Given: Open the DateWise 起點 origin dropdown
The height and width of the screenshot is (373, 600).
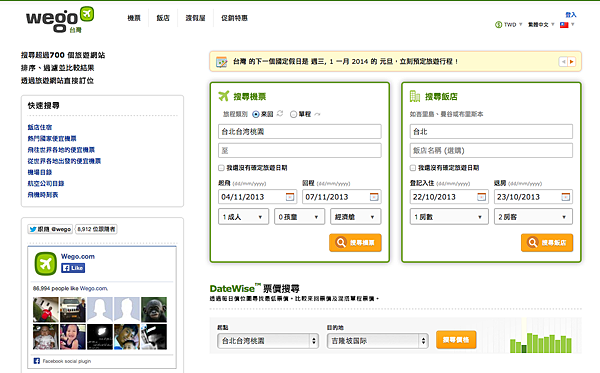Looking at the screenshot, I should coord(268,340).
